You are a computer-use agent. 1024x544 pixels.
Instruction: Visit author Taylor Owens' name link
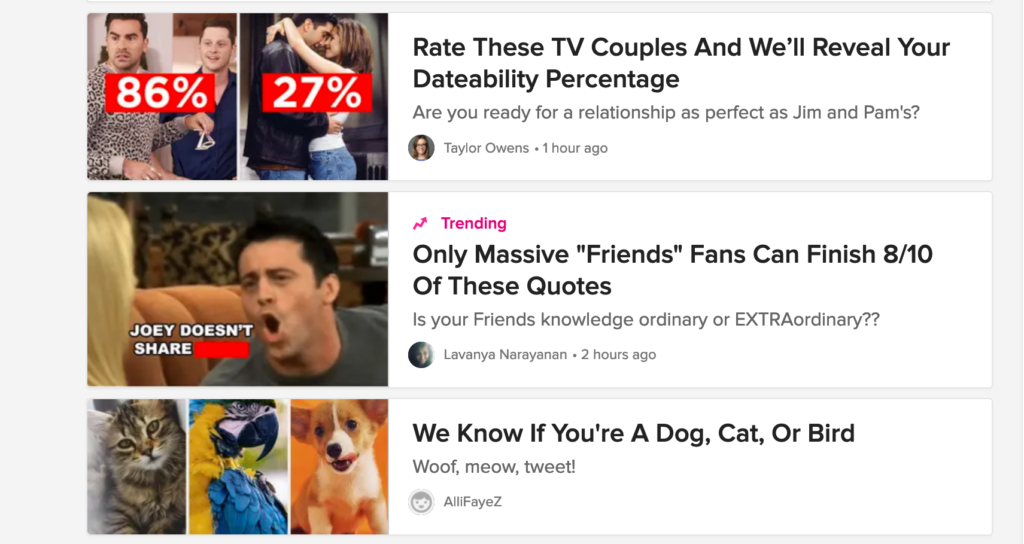[x=486, y=148]
